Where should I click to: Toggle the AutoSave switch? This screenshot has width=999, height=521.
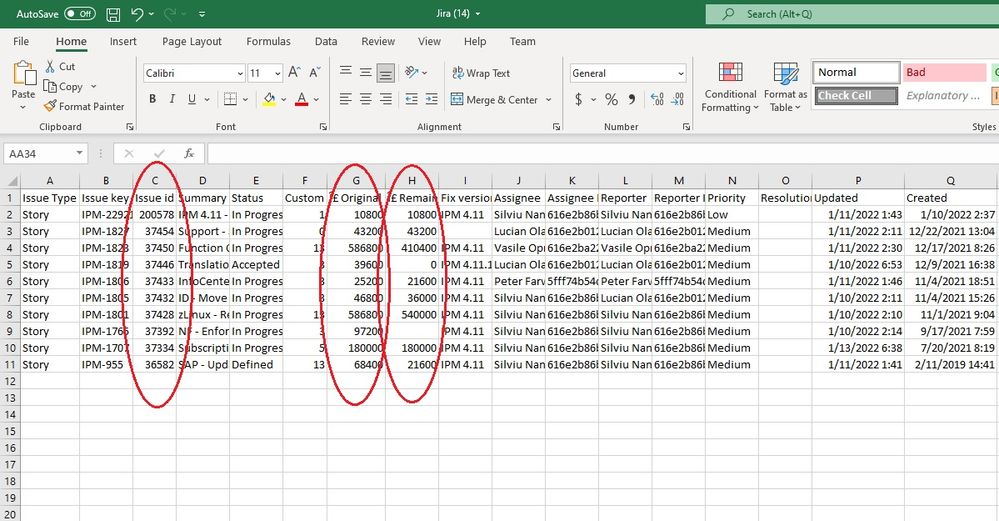(x=80, y=13)
